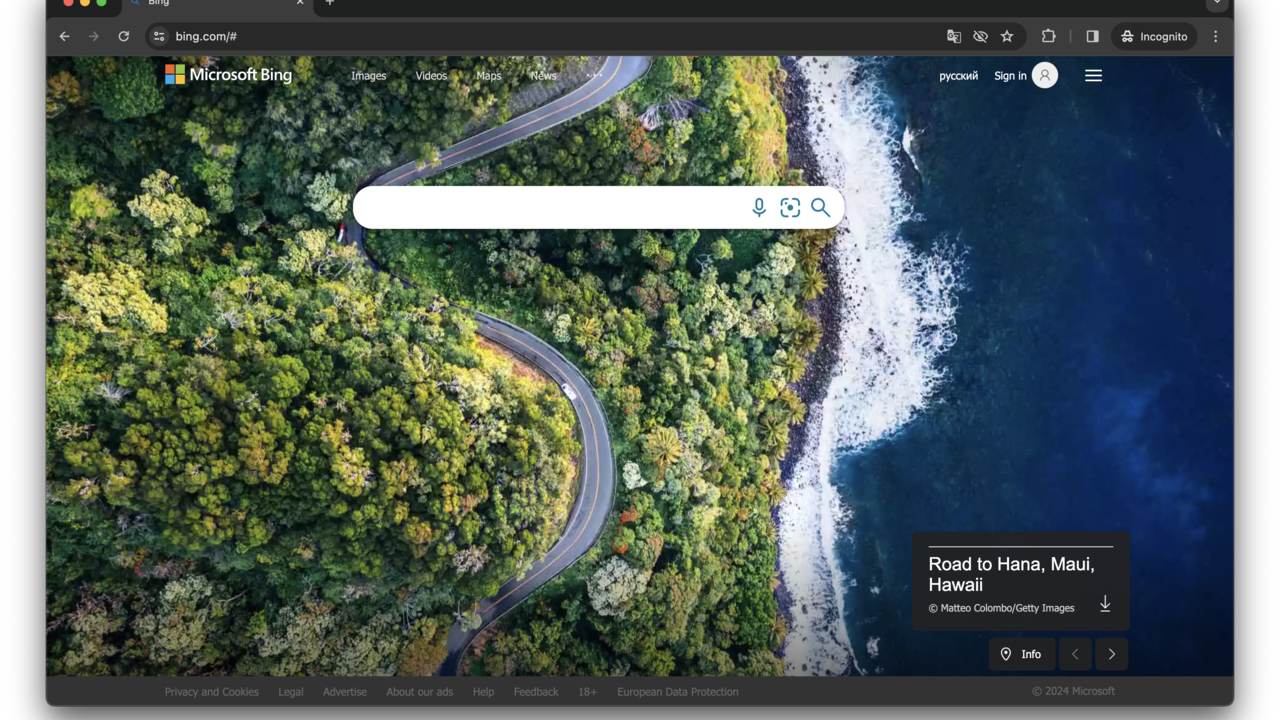Click the microphone voice search icon
This screenshot has width=1280, height=720.
pyautogui.click(x=759, y=207)
